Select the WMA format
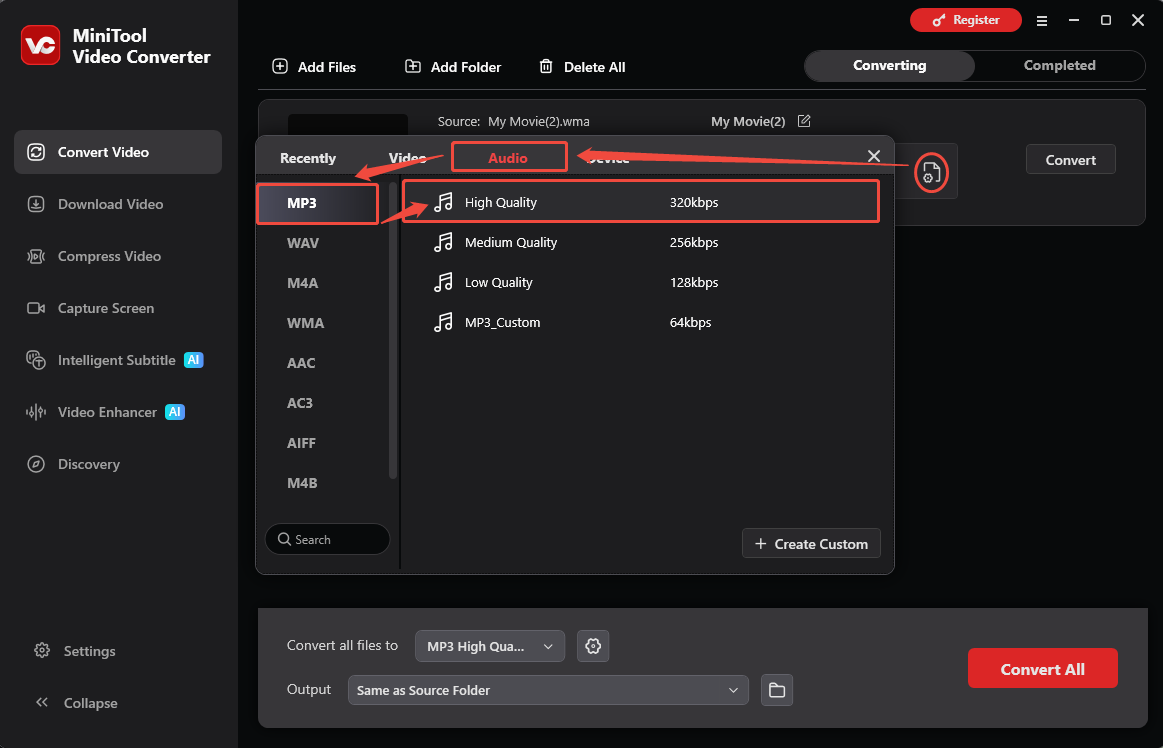 [306, 323]
